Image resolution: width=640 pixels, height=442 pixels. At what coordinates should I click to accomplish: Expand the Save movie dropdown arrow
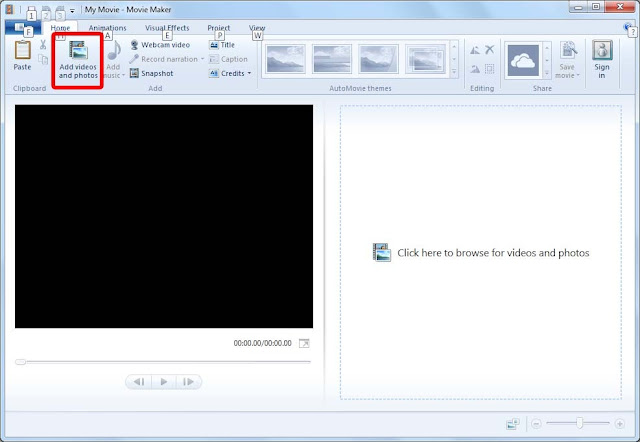coord(578,76)
